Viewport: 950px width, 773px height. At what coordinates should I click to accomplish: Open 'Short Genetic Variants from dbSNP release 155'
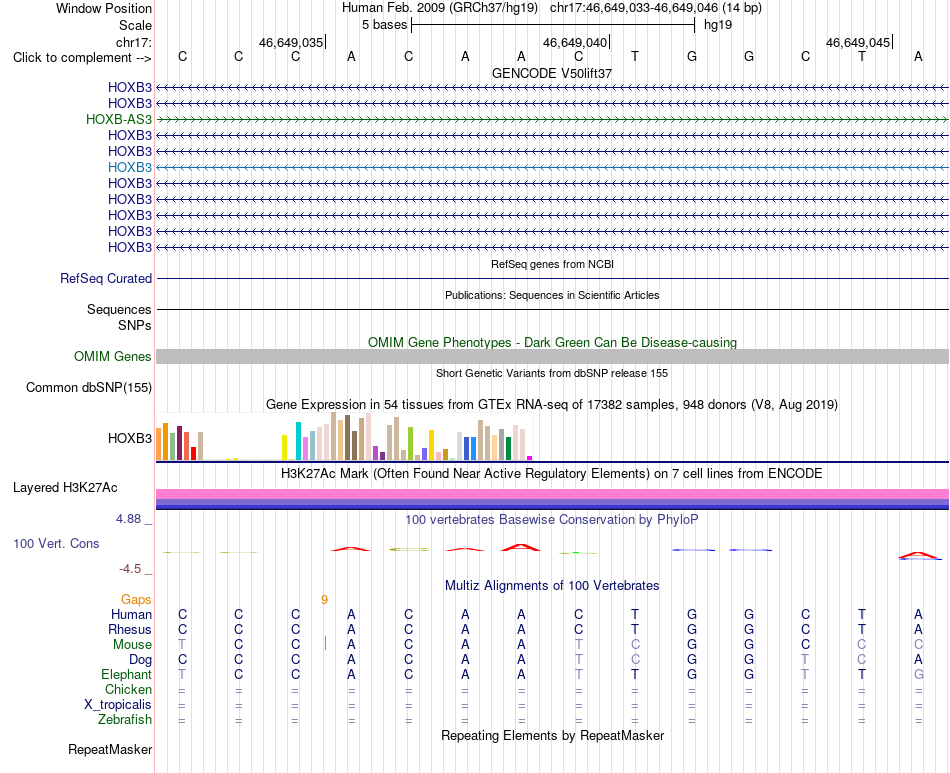552,373
